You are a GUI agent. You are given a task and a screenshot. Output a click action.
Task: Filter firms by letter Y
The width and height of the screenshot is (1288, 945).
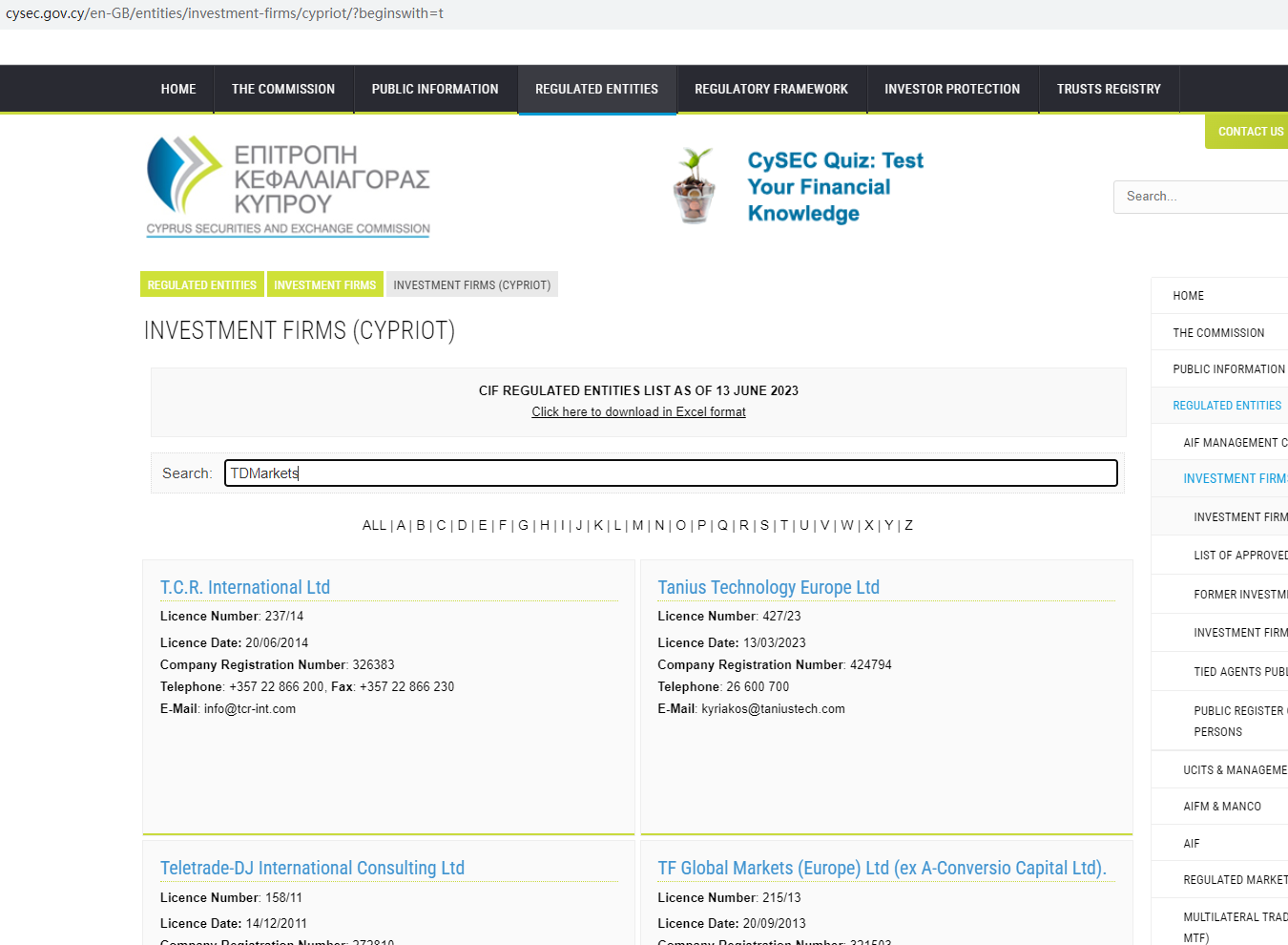coord(889,525)
